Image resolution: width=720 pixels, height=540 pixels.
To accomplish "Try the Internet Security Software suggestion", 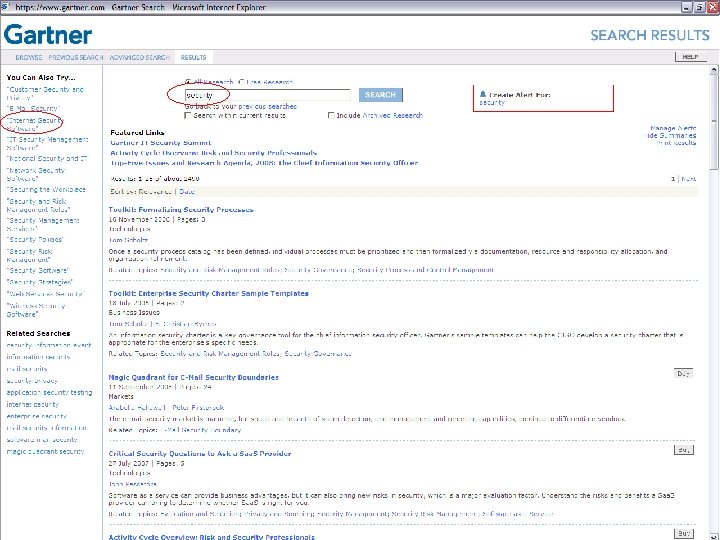I will [x=34, y=124].
